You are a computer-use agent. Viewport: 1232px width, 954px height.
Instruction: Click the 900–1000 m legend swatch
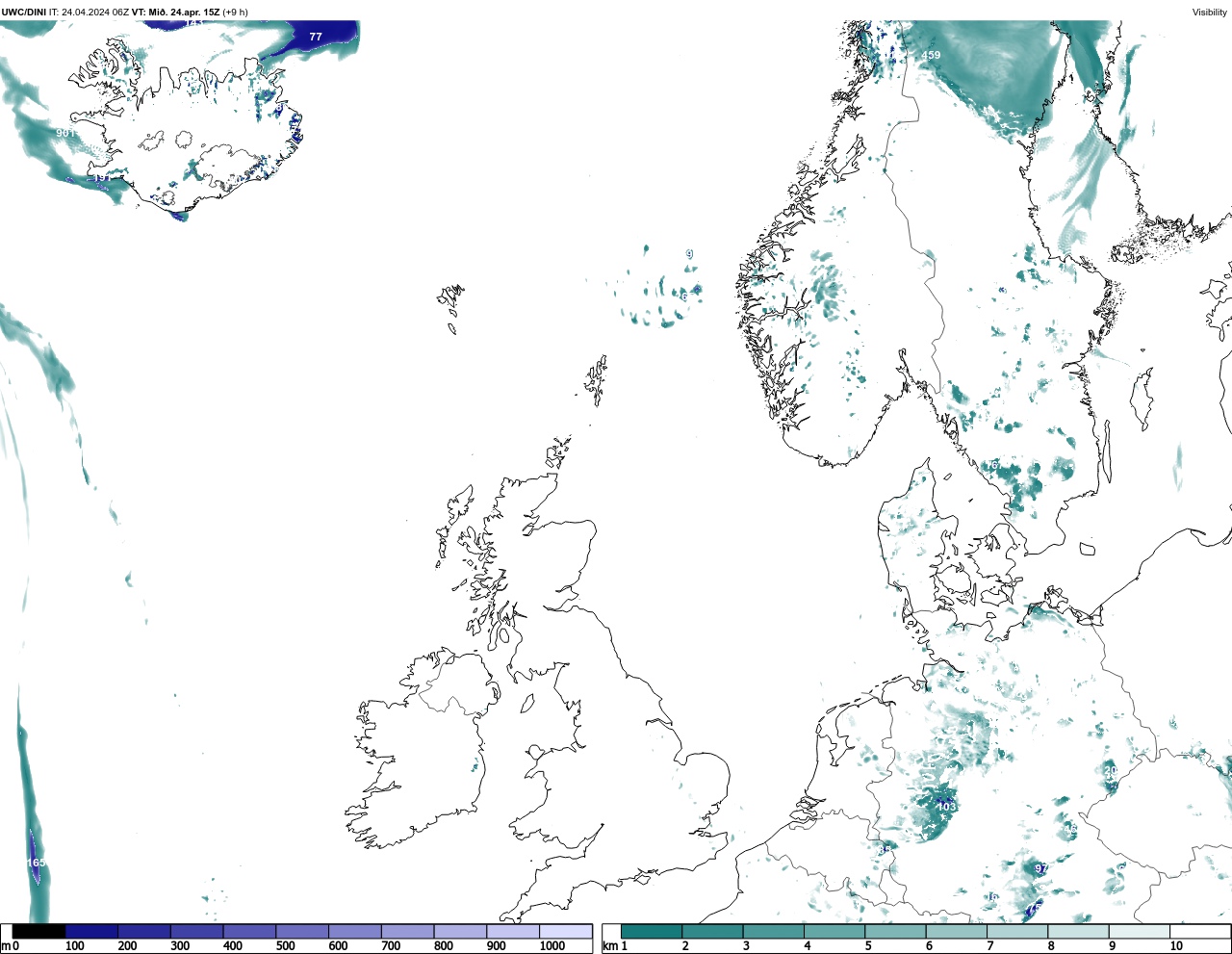click(x=512, y=932)
